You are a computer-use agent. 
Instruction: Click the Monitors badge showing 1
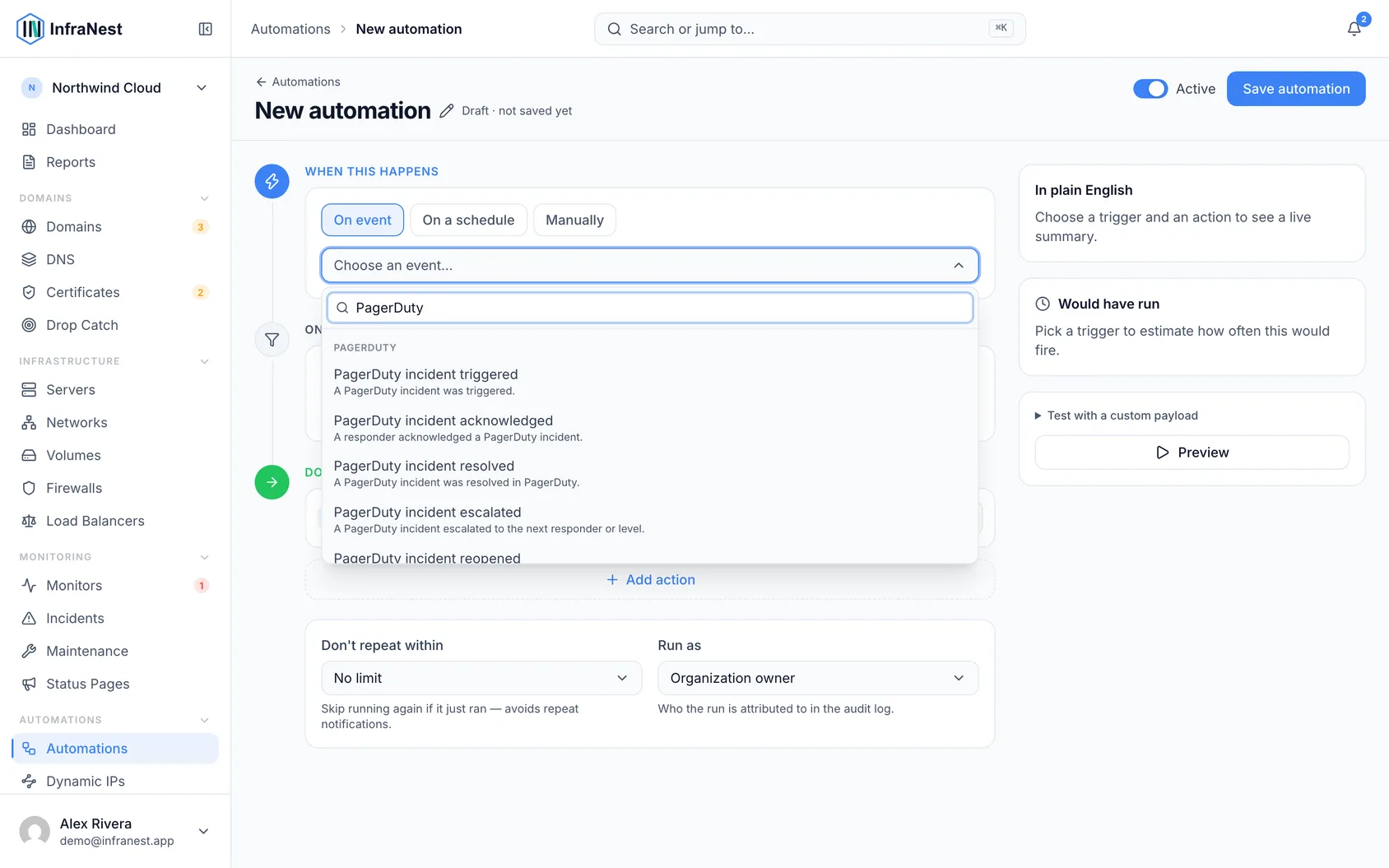click(201, 586)
